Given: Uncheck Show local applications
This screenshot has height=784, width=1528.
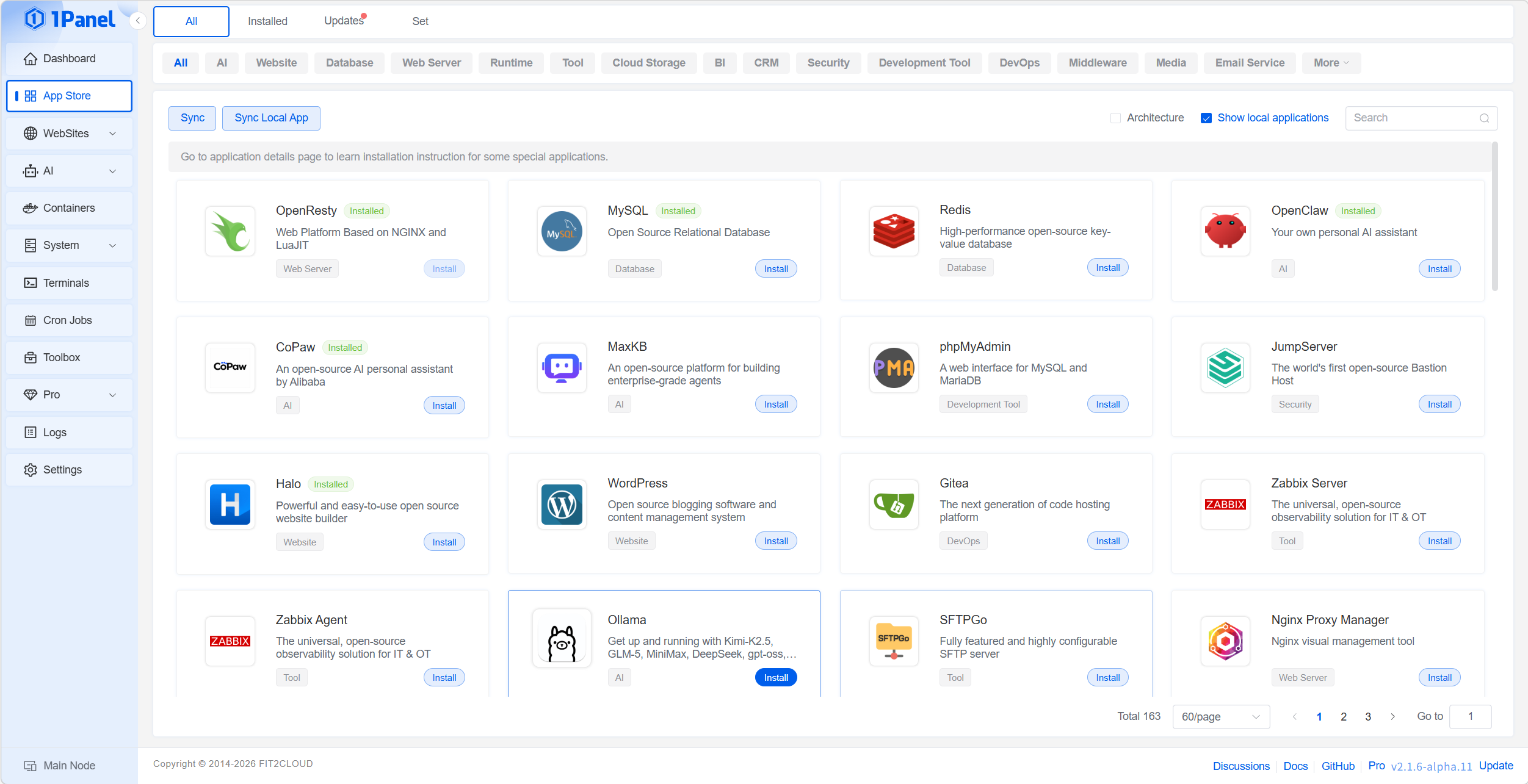Looking at the screenshot, I should click(1206, 118).
